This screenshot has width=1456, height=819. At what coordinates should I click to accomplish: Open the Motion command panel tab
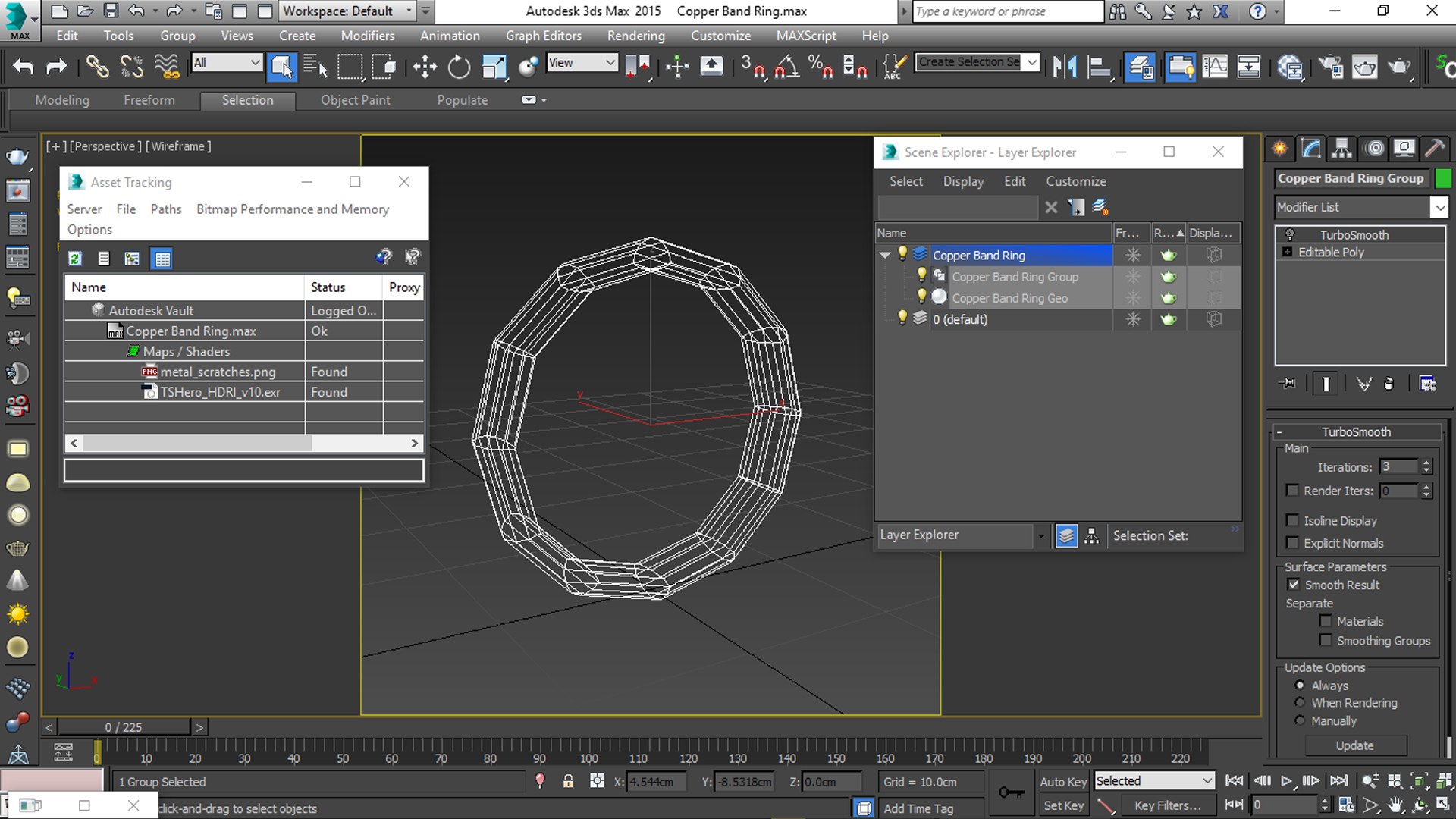(1374, 148)
